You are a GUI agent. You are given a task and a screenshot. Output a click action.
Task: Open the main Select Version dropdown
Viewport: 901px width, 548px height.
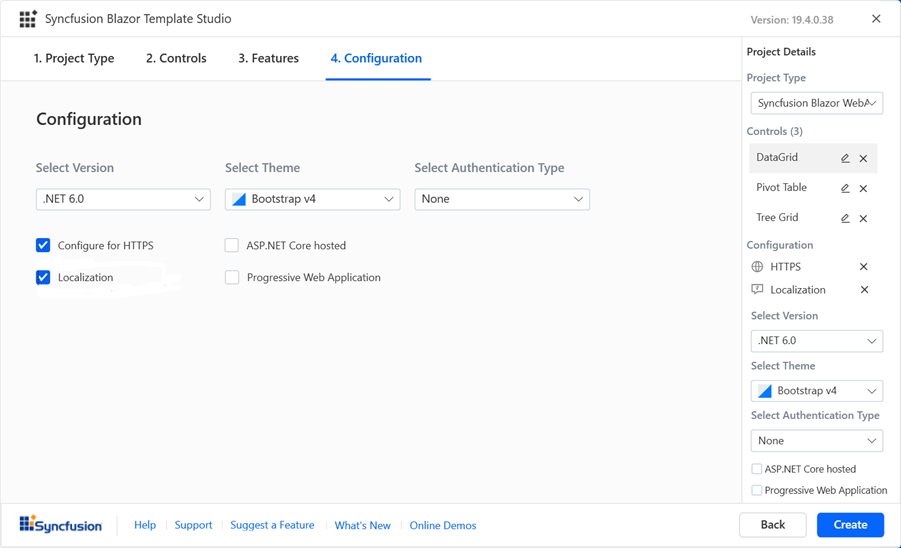pyautogui.click(x=122, y=199)
